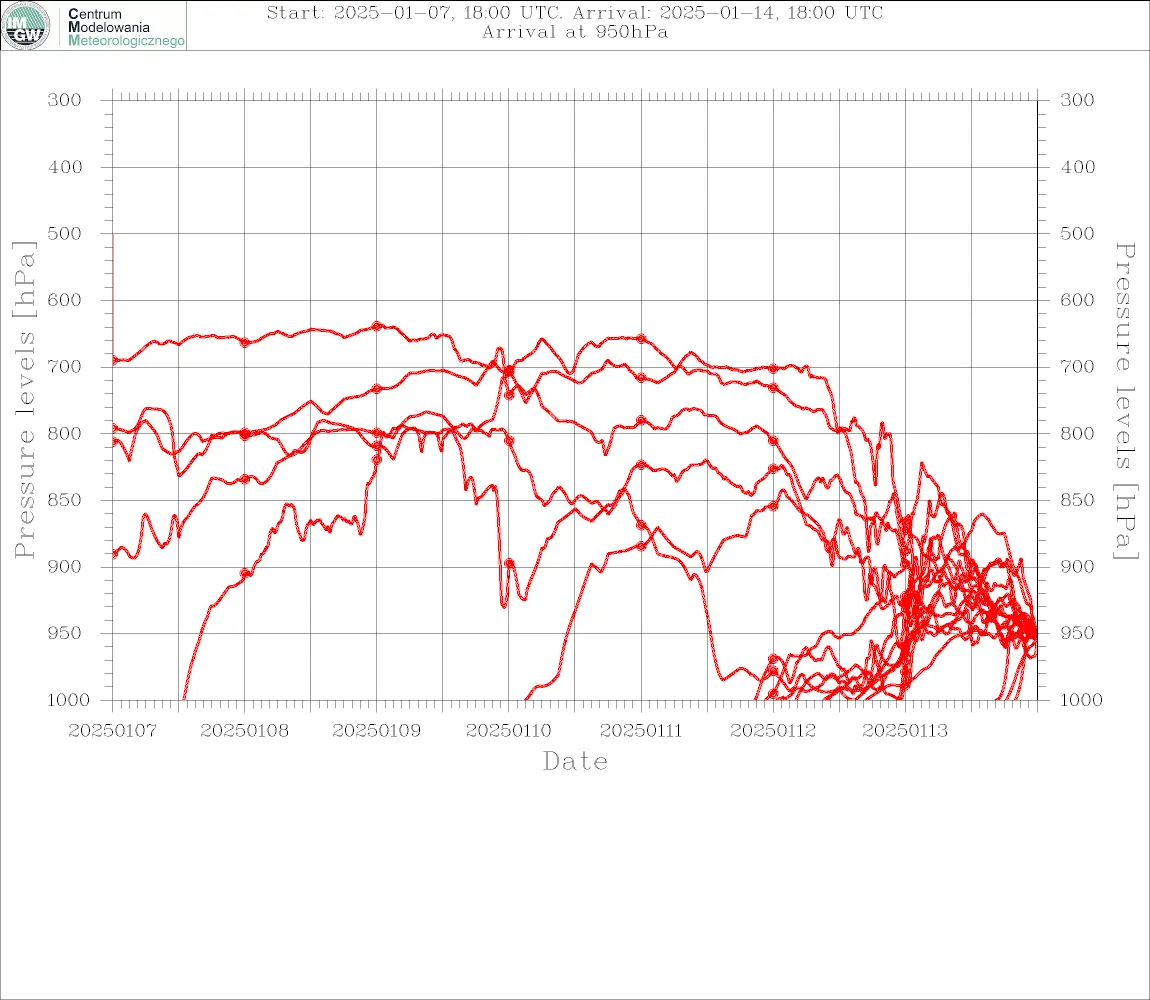Image resolution: width=1150 pixels, height=1000 pixels.
Task: Click the right axis value 500
Action: (1077, 233)
